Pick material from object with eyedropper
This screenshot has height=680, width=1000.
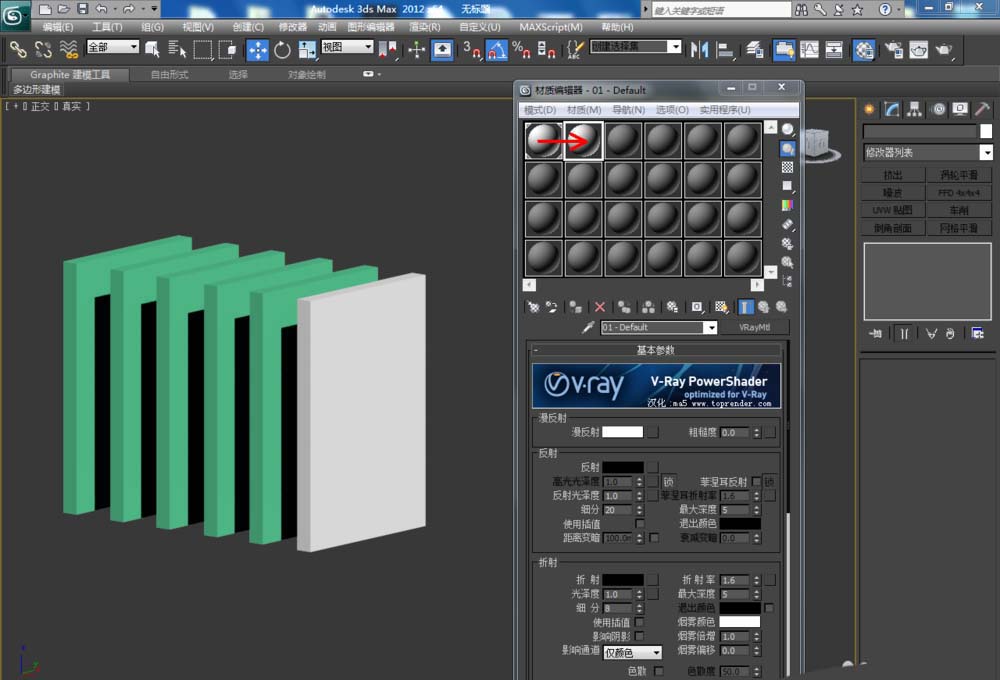pos(589,327)
